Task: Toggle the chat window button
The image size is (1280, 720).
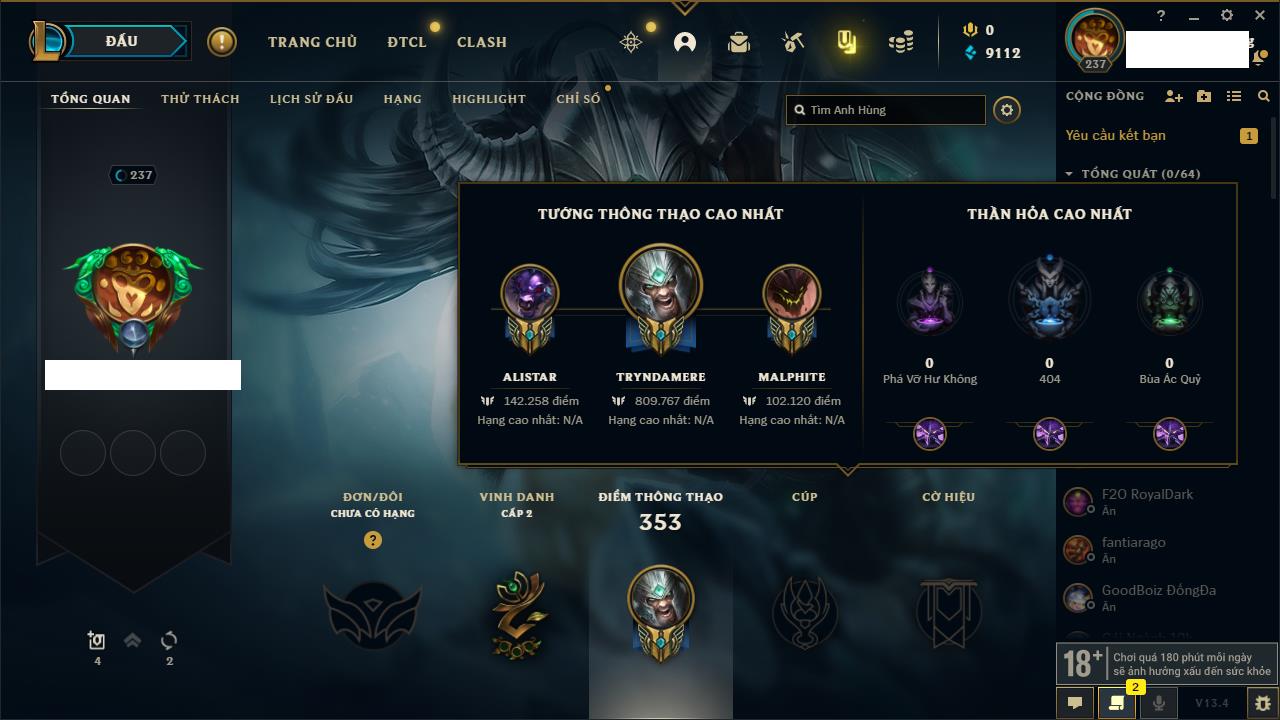Action: tap(1075, 703)
